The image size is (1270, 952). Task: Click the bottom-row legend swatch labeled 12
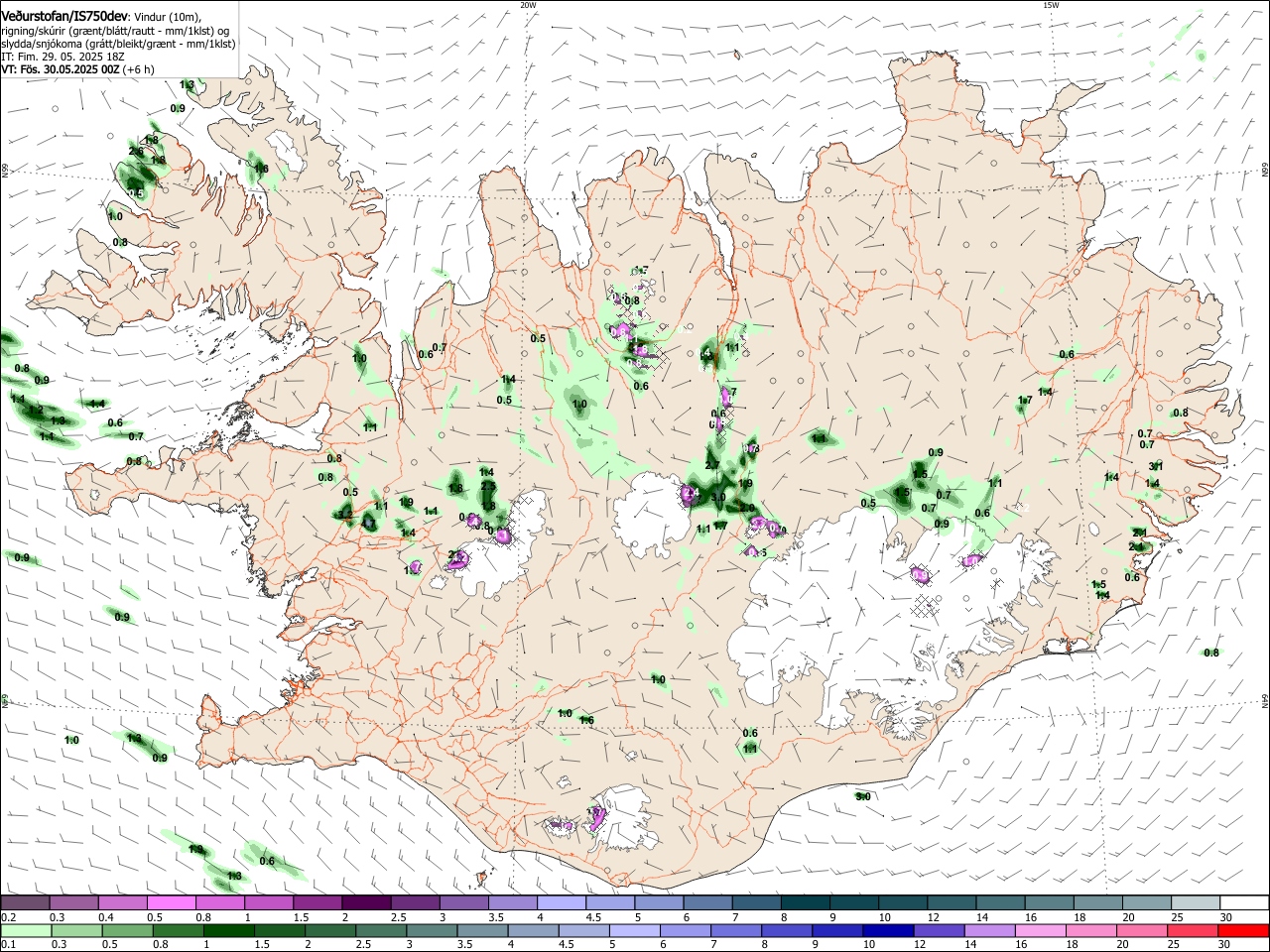point(938,930)
